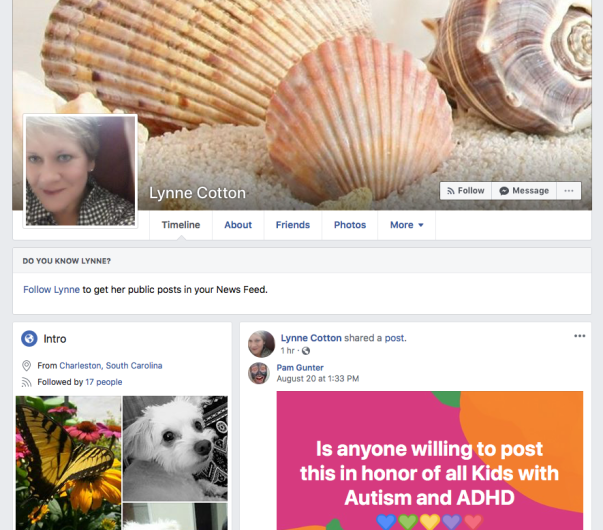Open the Friends tab
Screen dimensions: 603x530
click(293, 225)
